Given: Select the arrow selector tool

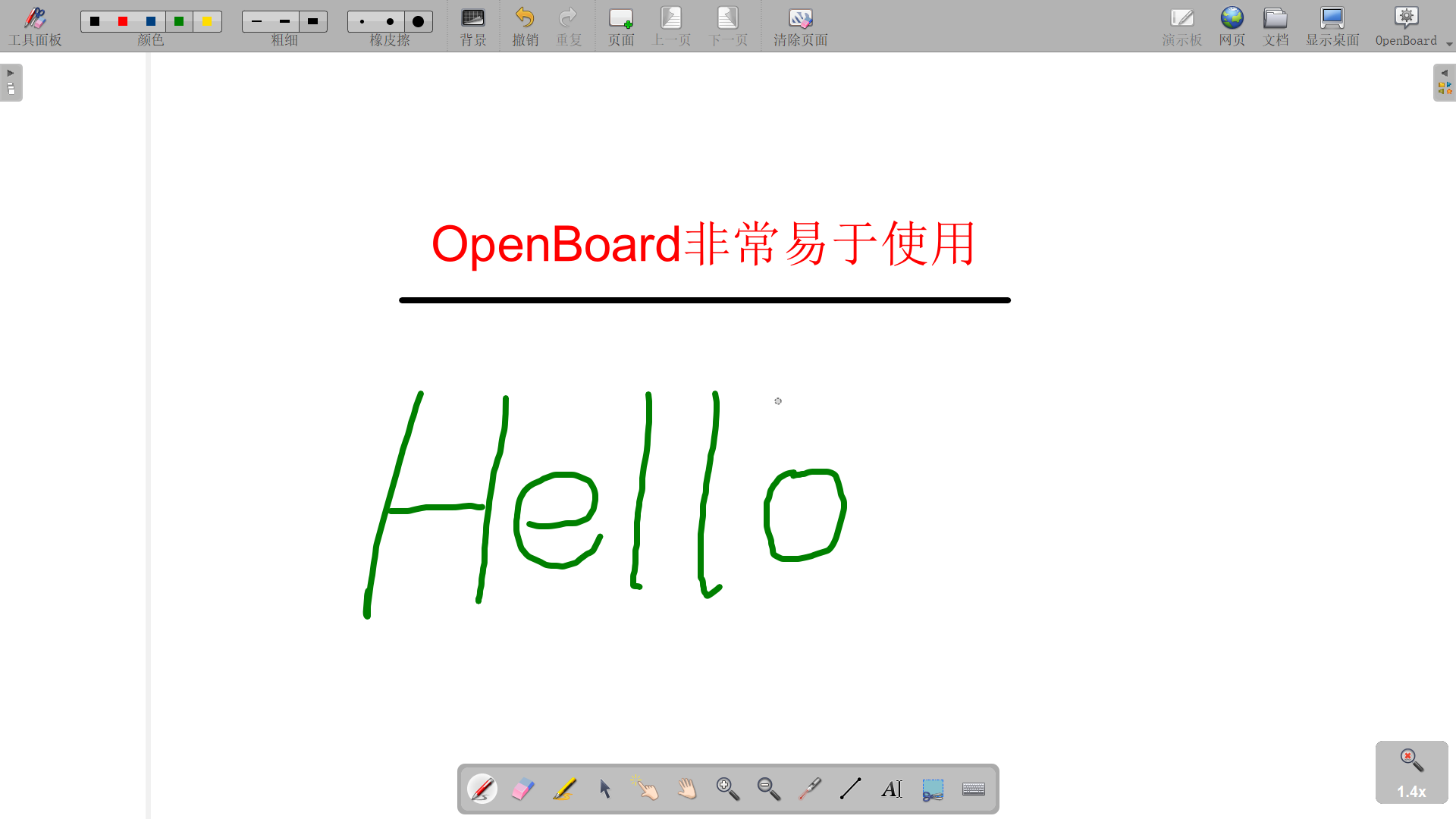Looking at the screenshot, I should (605, 789).
